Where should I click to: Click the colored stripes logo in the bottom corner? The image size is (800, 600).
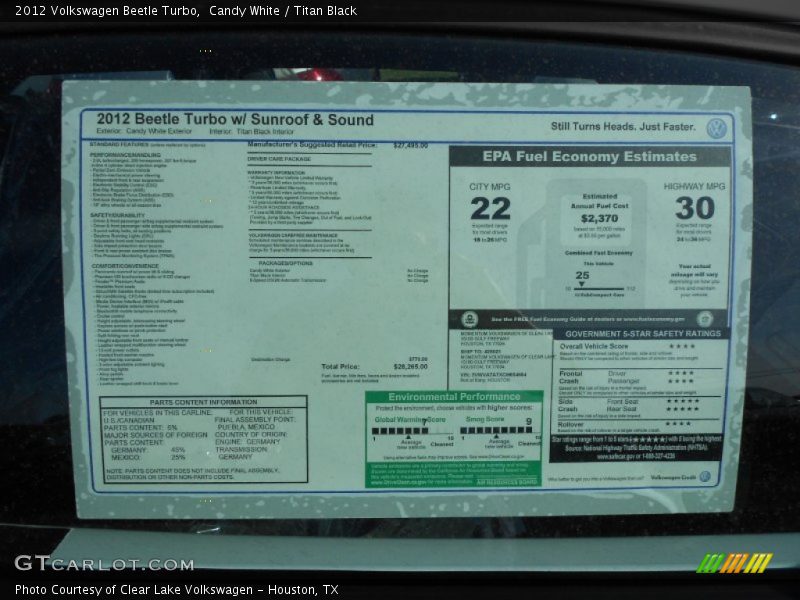coord(734,563)
